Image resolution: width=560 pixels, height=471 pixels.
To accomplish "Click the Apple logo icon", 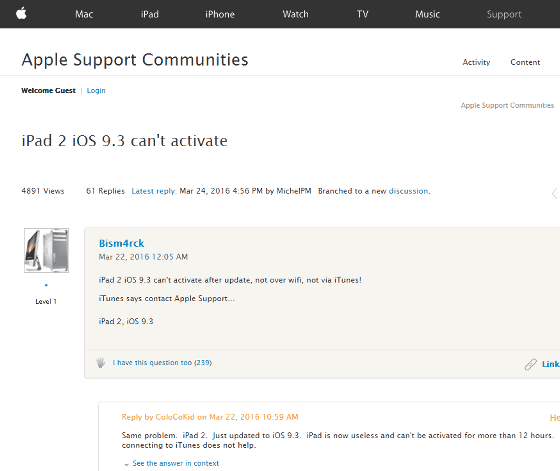I will tap(21, 14).
